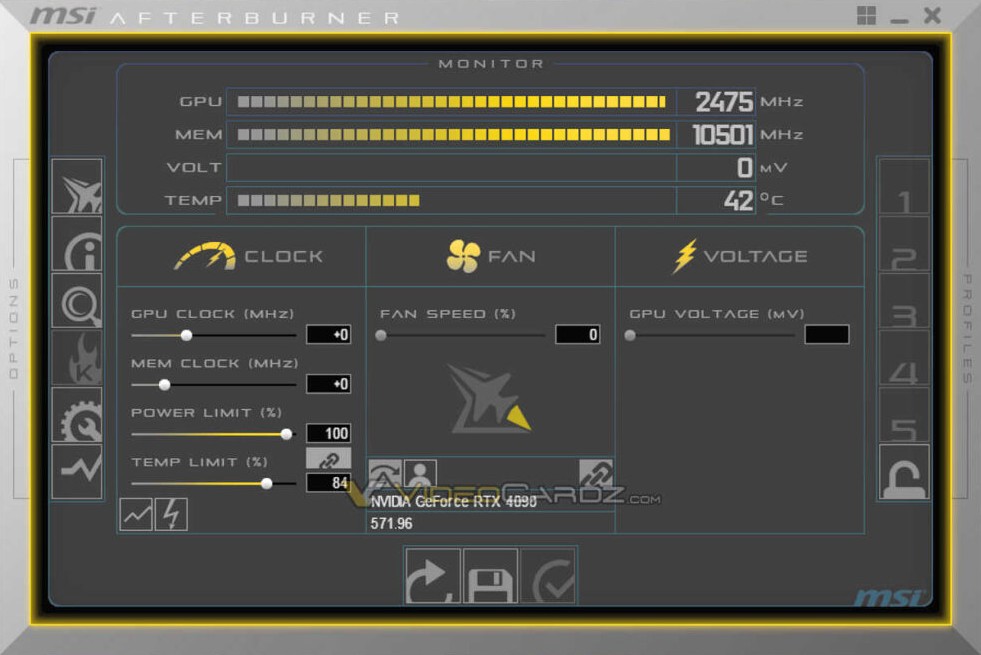Click the driver version 571.96 text

(391, 524)
